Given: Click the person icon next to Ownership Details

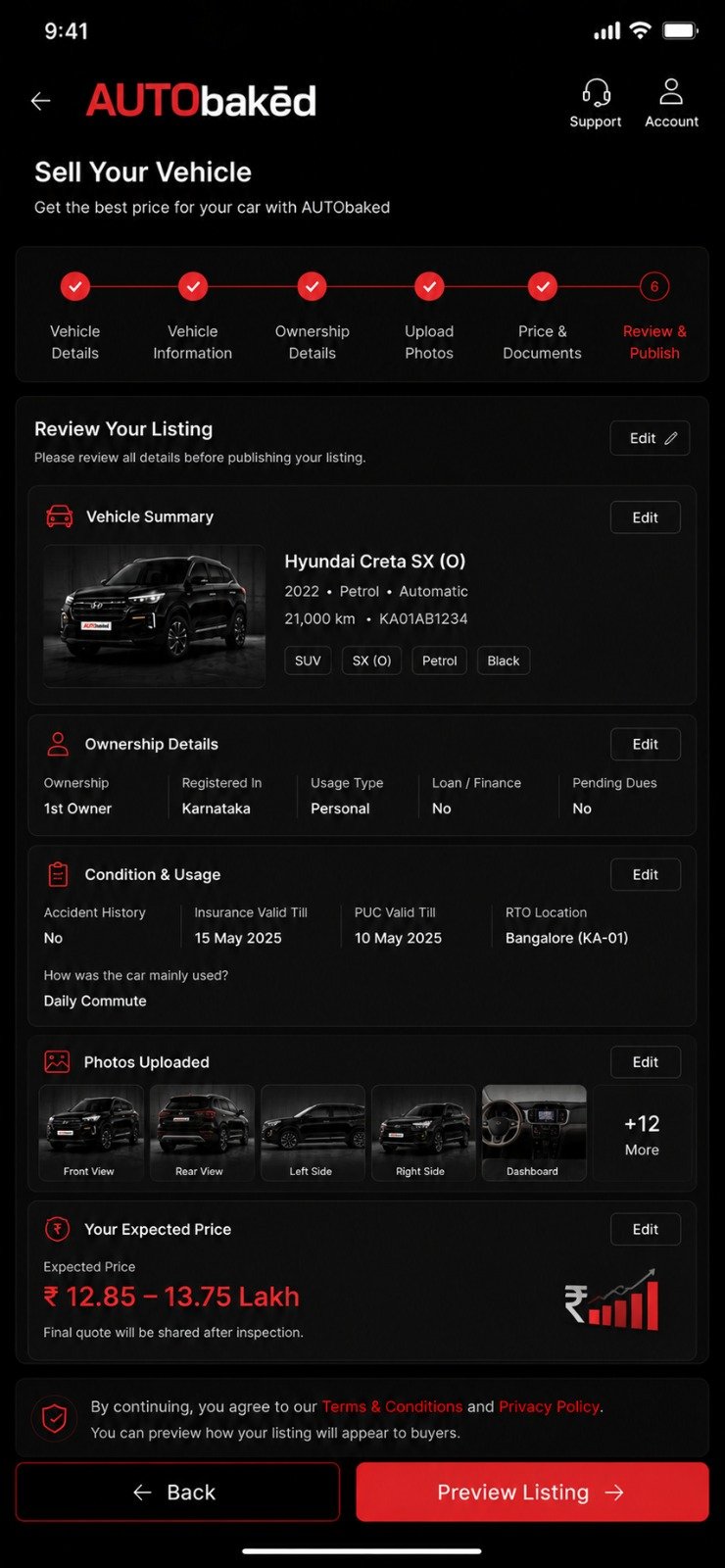Looking at the screenshot, I should tap(59, 744).
